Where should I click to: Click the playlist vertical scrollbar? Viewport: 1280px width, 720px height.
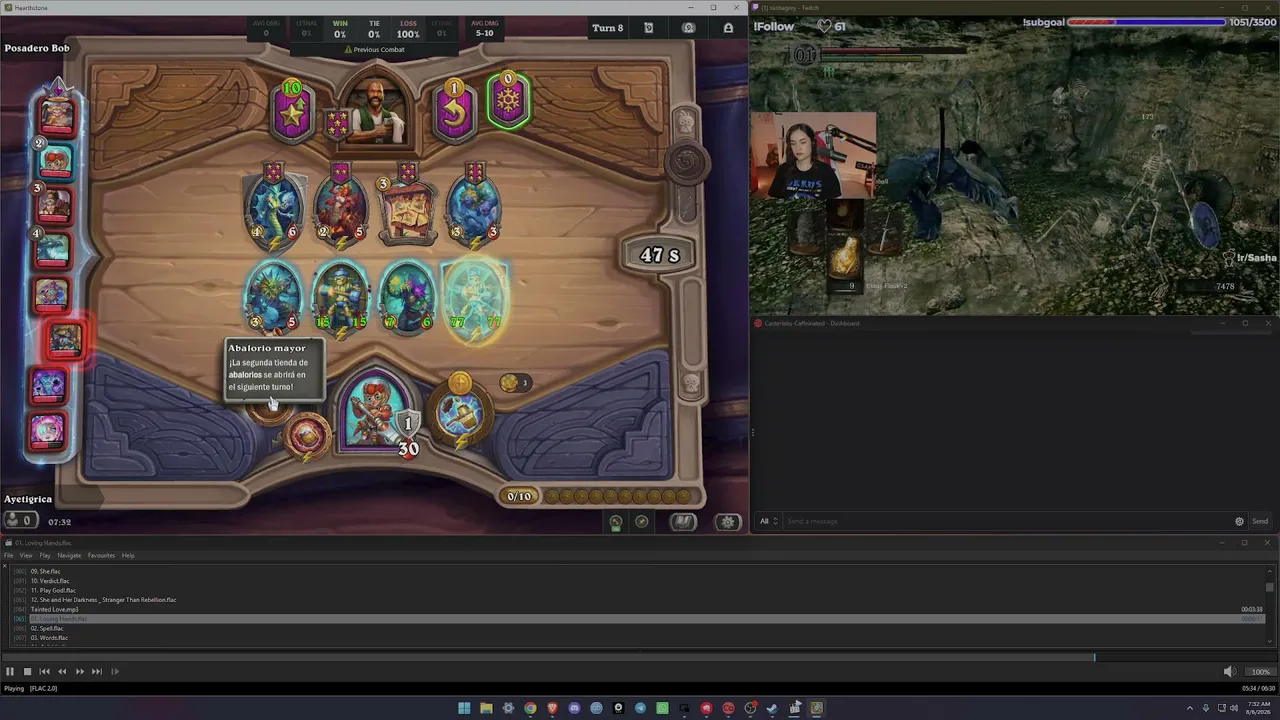[x=1270, y=605]
